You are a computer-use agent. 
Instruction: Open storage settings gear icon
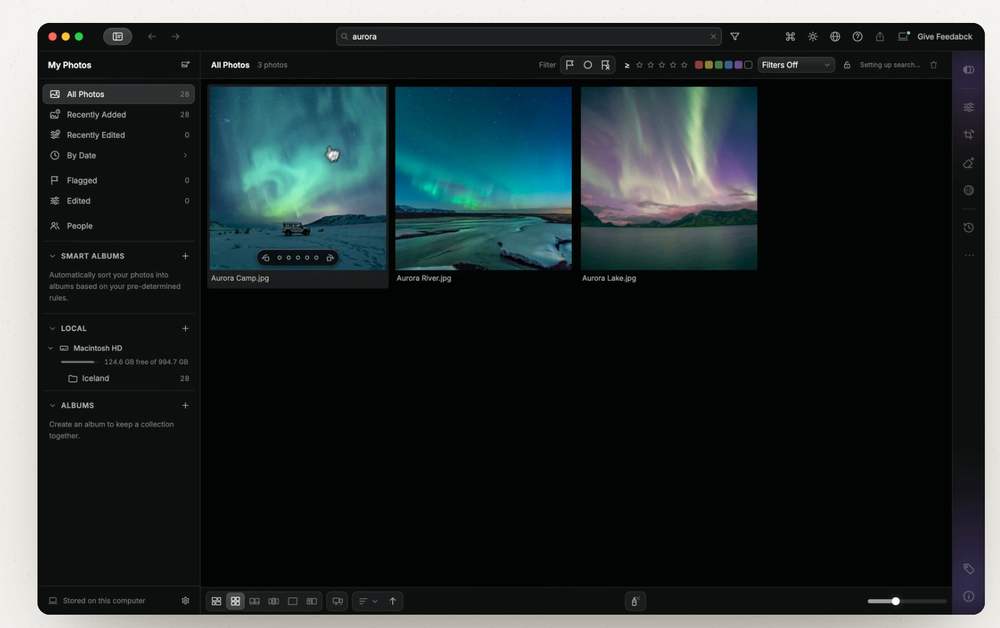pyautogui.click(x=185, y=601)
